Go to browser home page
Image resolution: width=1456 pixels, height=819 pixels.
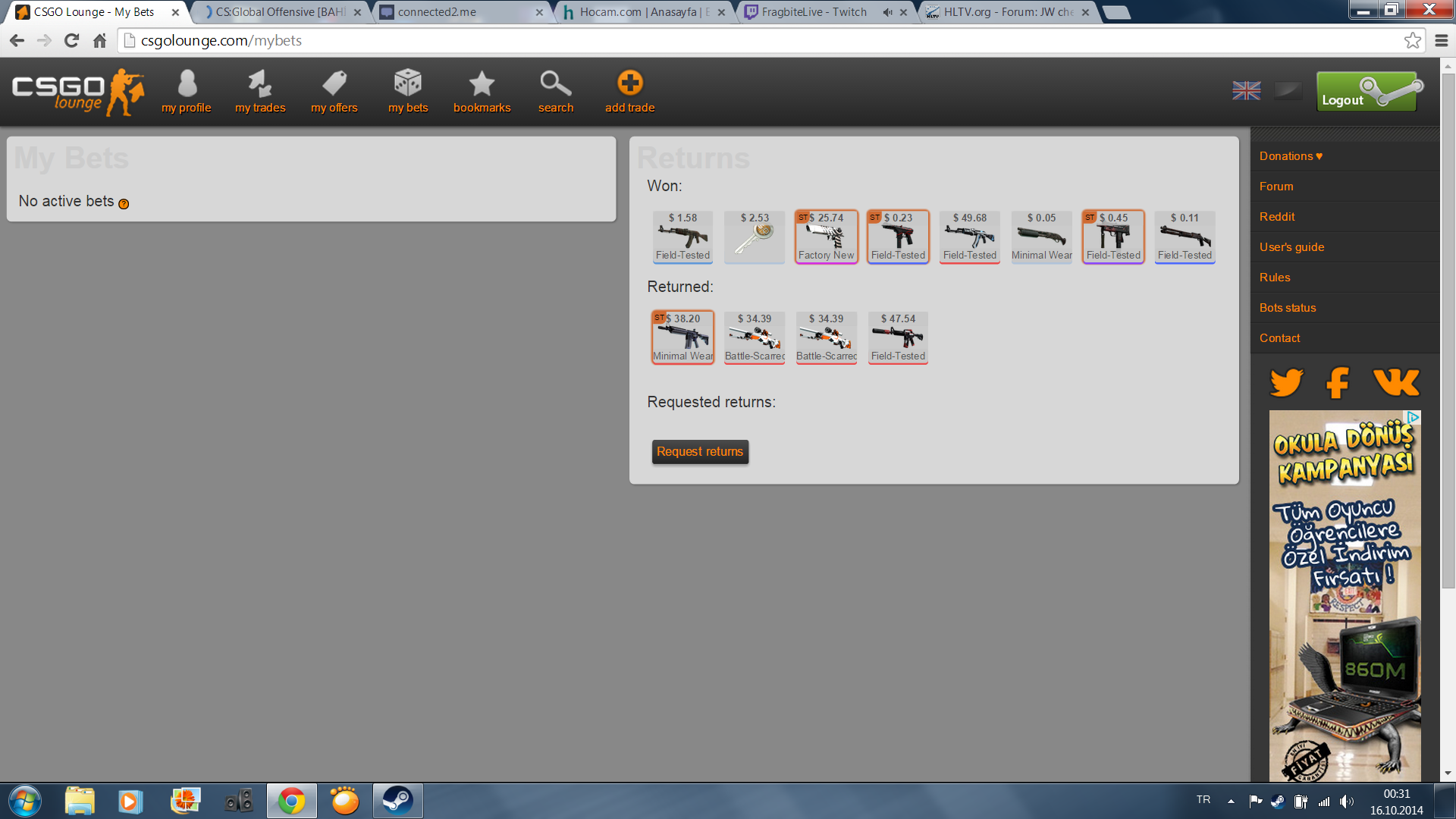[x=99, y=40]
